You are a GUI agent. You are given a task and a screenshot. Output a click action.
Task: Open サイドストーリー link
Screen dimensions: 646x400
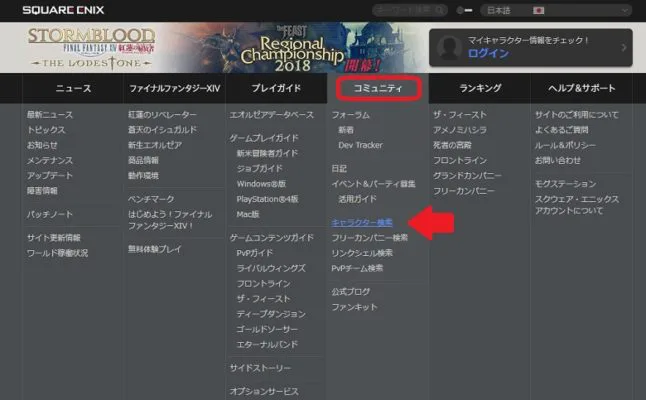[x=260, y=368]
